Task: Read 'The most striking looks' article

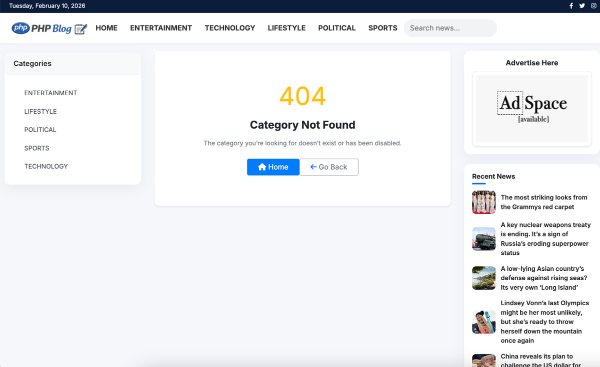Action: pyautogui.click(x=544, y=202)
